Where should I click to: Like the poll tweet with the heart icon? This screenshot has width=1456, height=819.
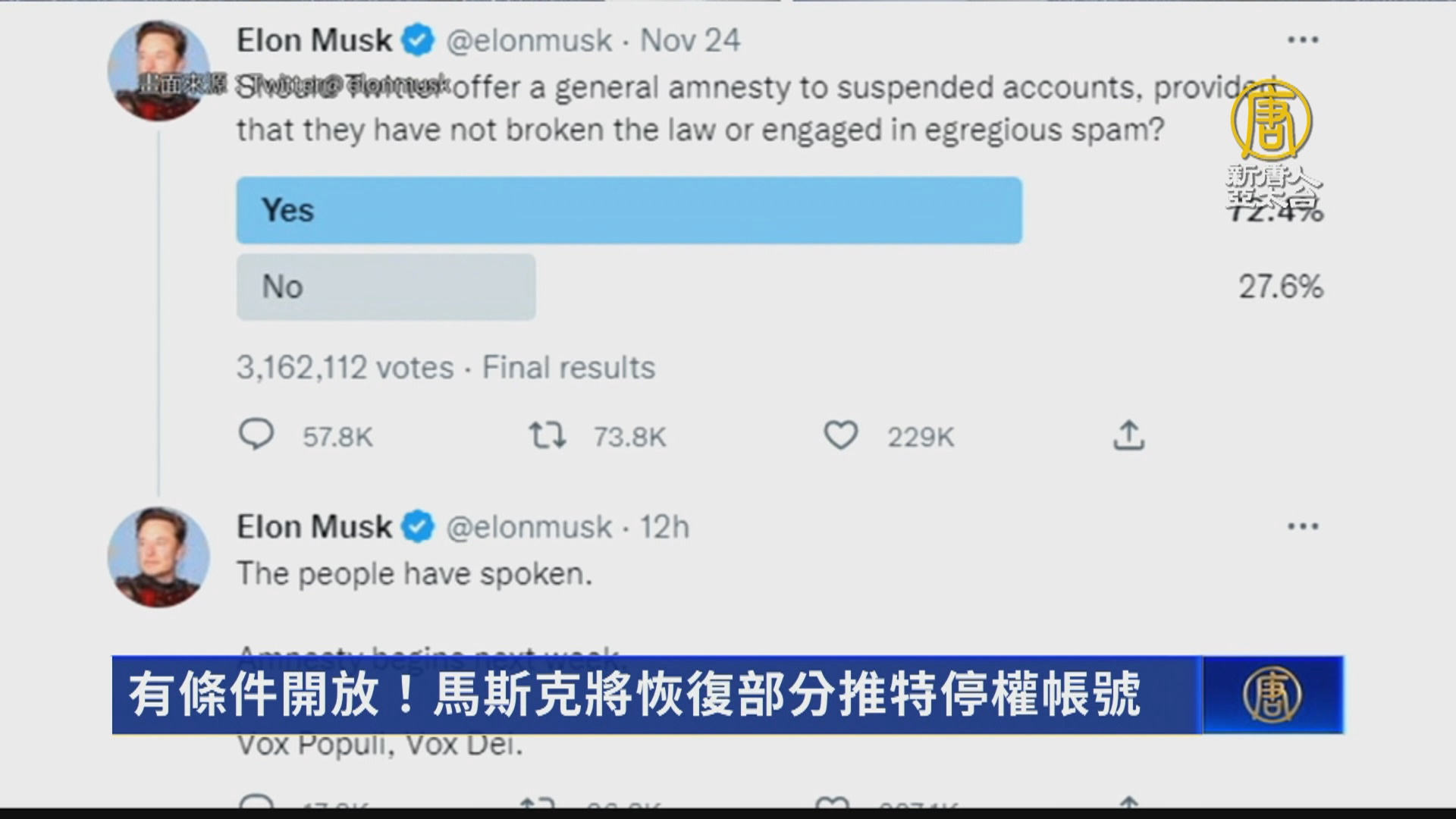click(840, 435)
